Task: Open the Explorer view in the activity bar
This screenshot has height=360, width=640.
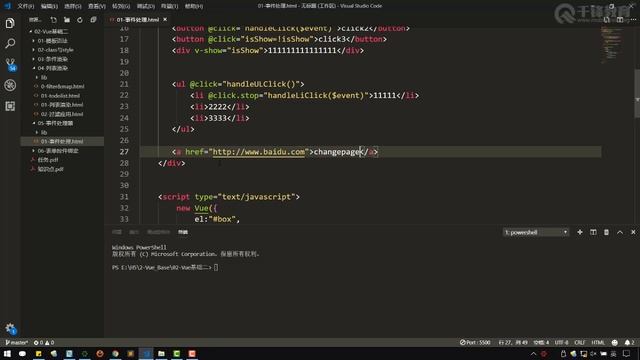Action: (10, 23)
